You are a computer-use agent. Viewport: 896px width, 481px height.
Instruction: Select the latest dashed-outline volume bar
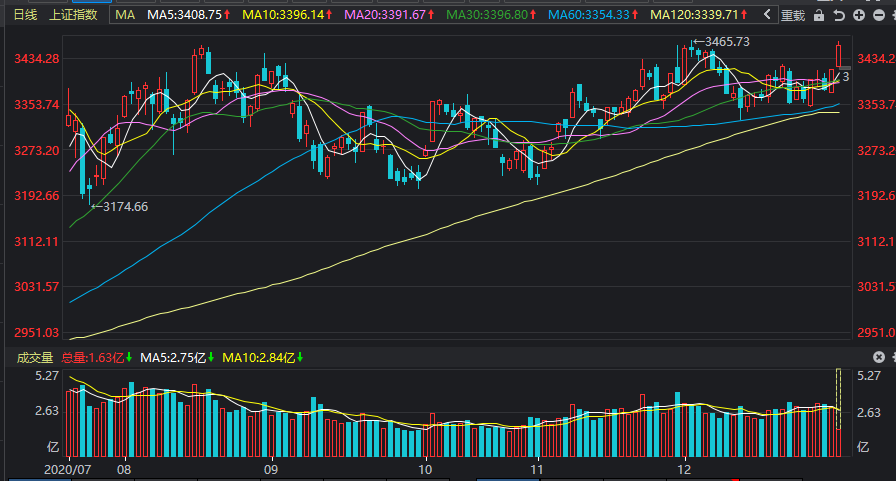pos(838,399)
